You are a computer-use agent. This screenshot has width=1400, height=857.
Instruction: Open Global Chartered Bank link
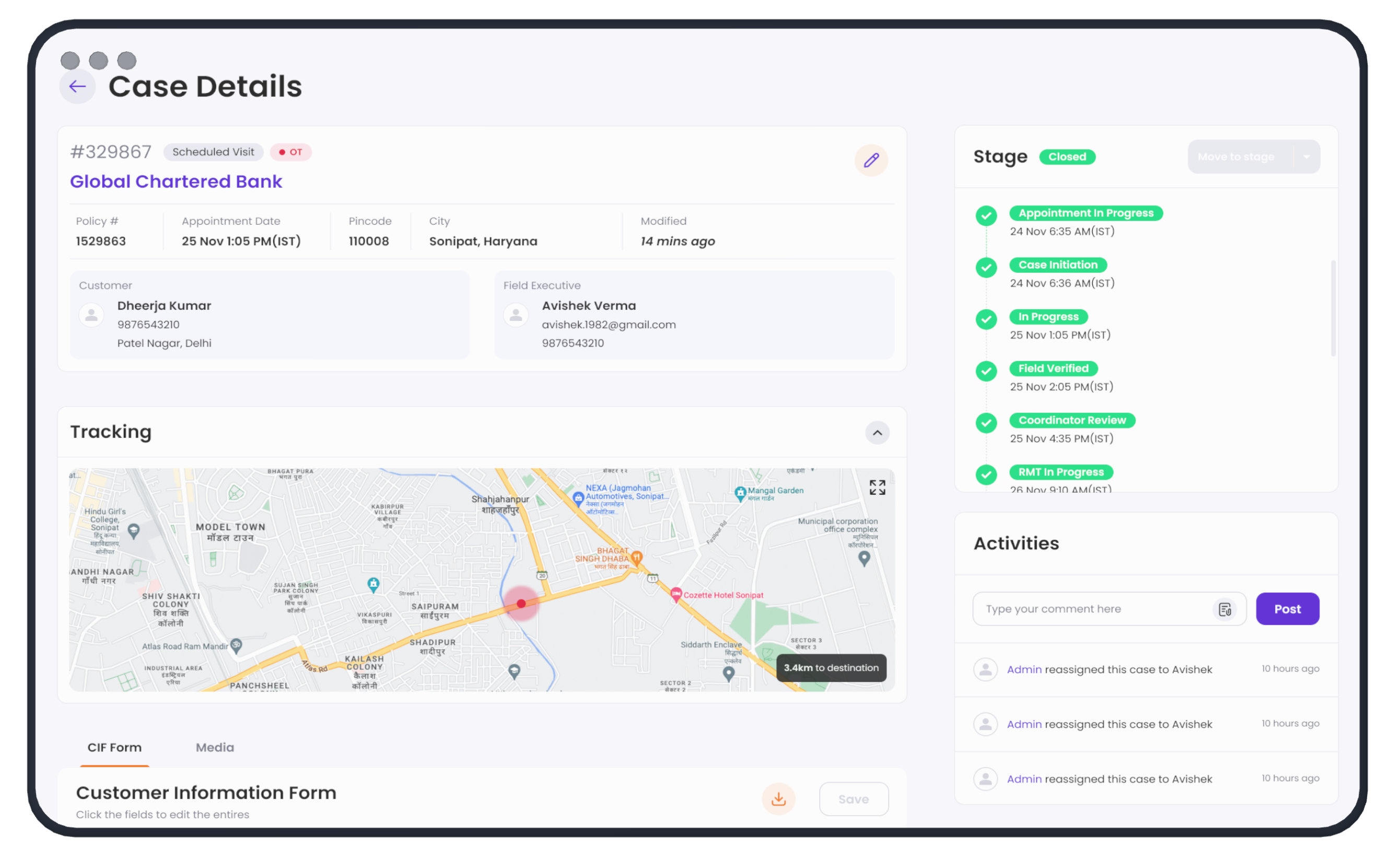176,181
